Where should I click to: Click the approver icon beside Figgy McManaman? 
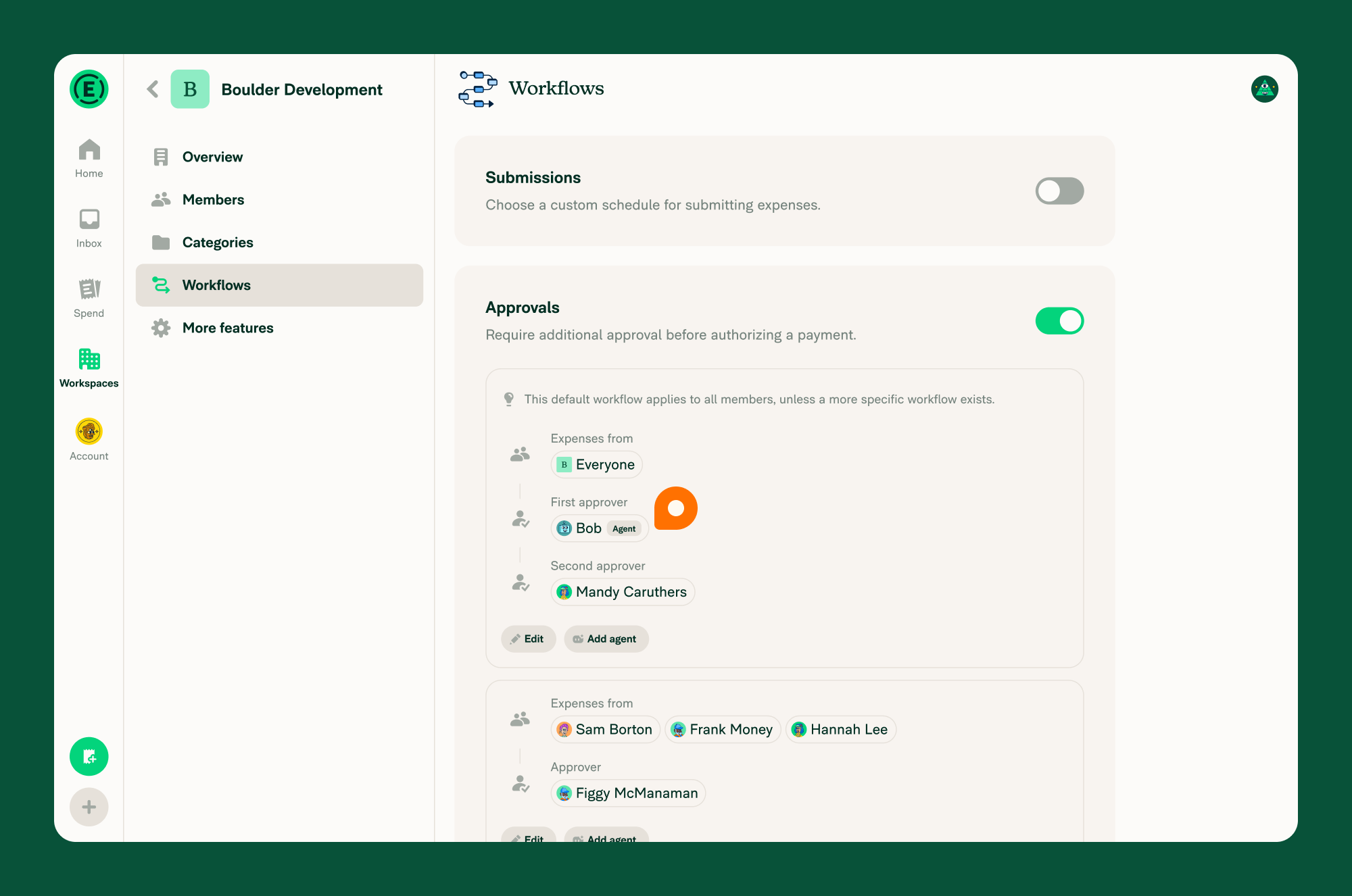[521, 784]
